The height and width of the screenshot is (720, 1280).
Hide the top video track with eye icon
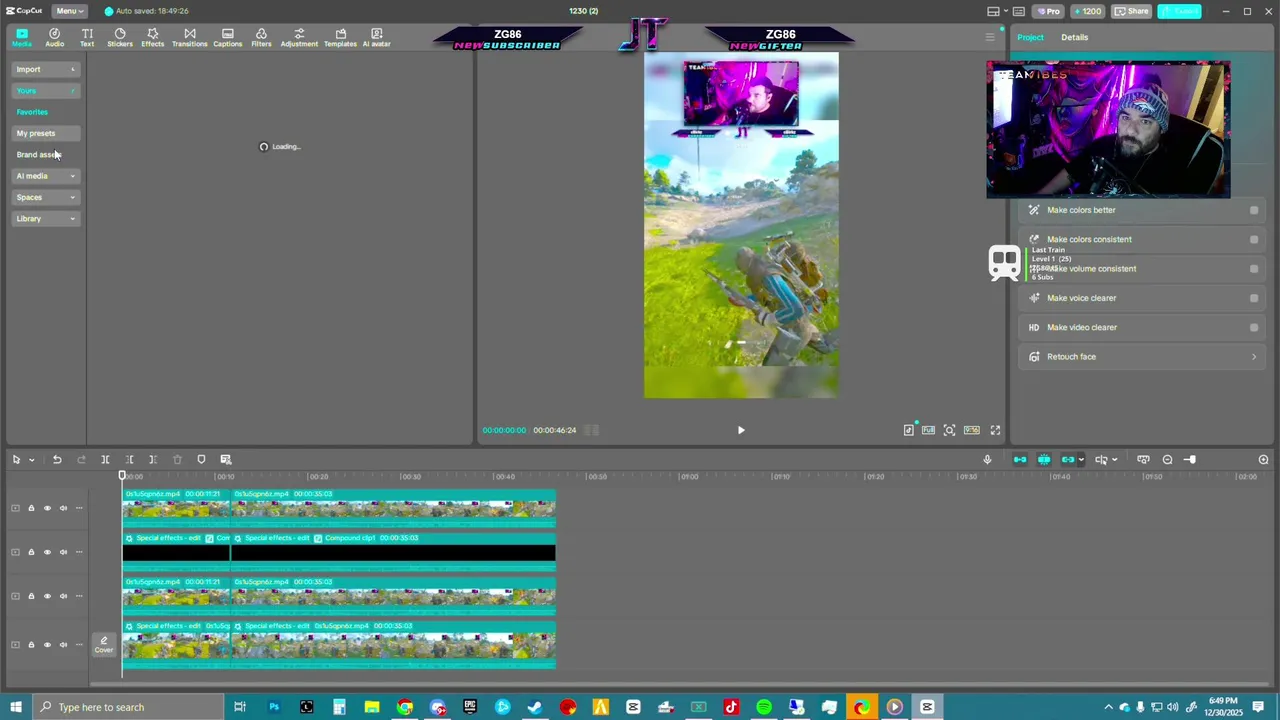tap(47, 508)
